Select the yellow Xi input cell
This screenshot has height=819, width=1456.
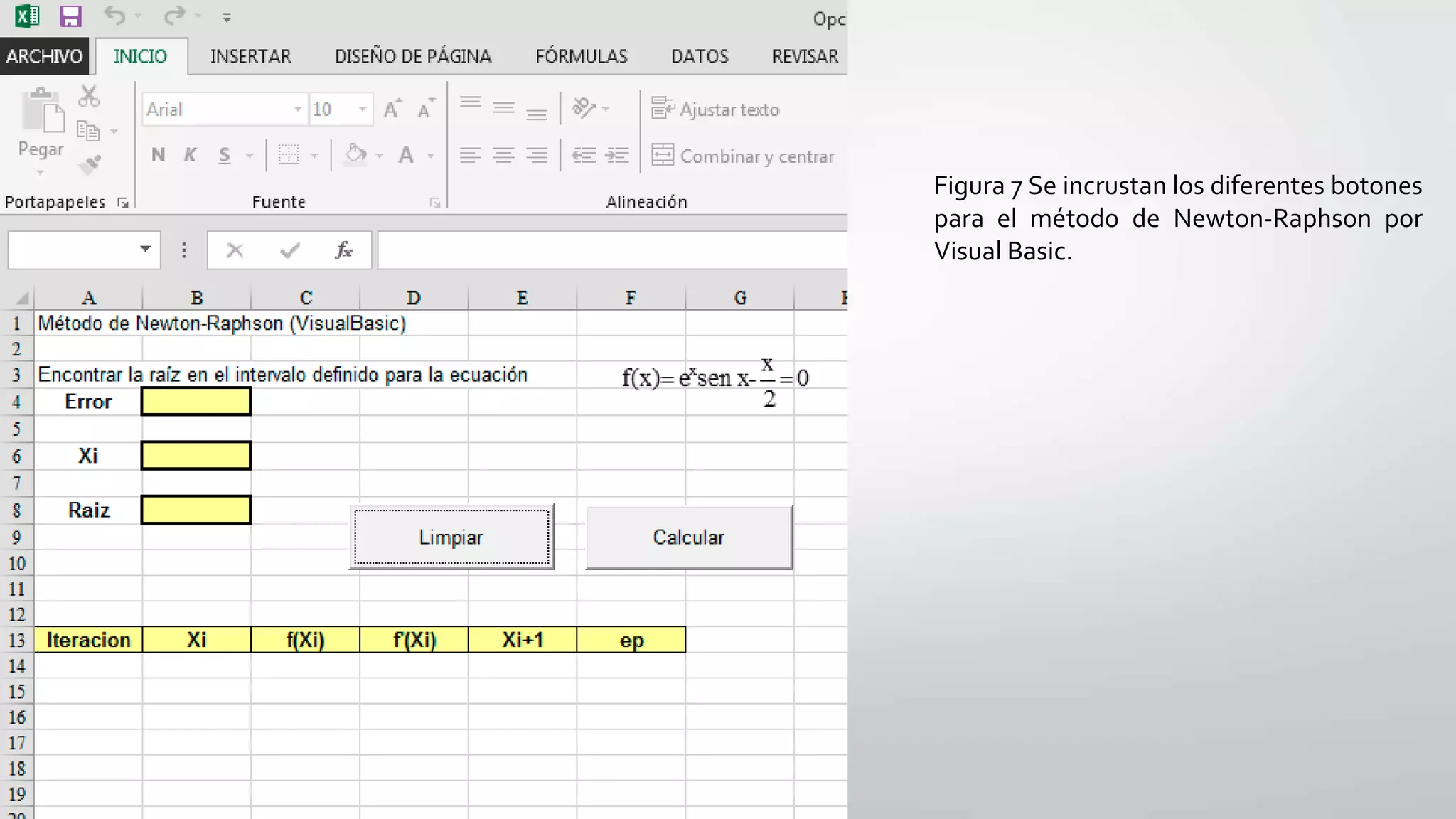click(x=196, y=456)
